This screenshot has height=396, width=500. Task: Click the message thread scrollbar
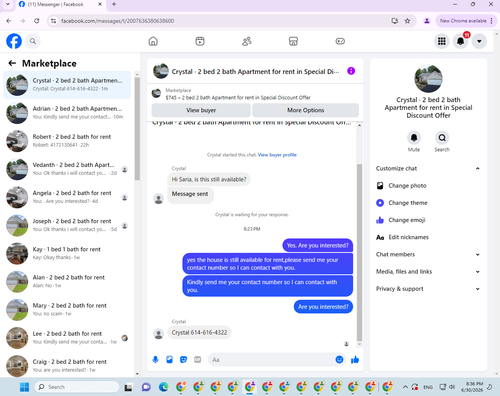[x=359, y=252]
